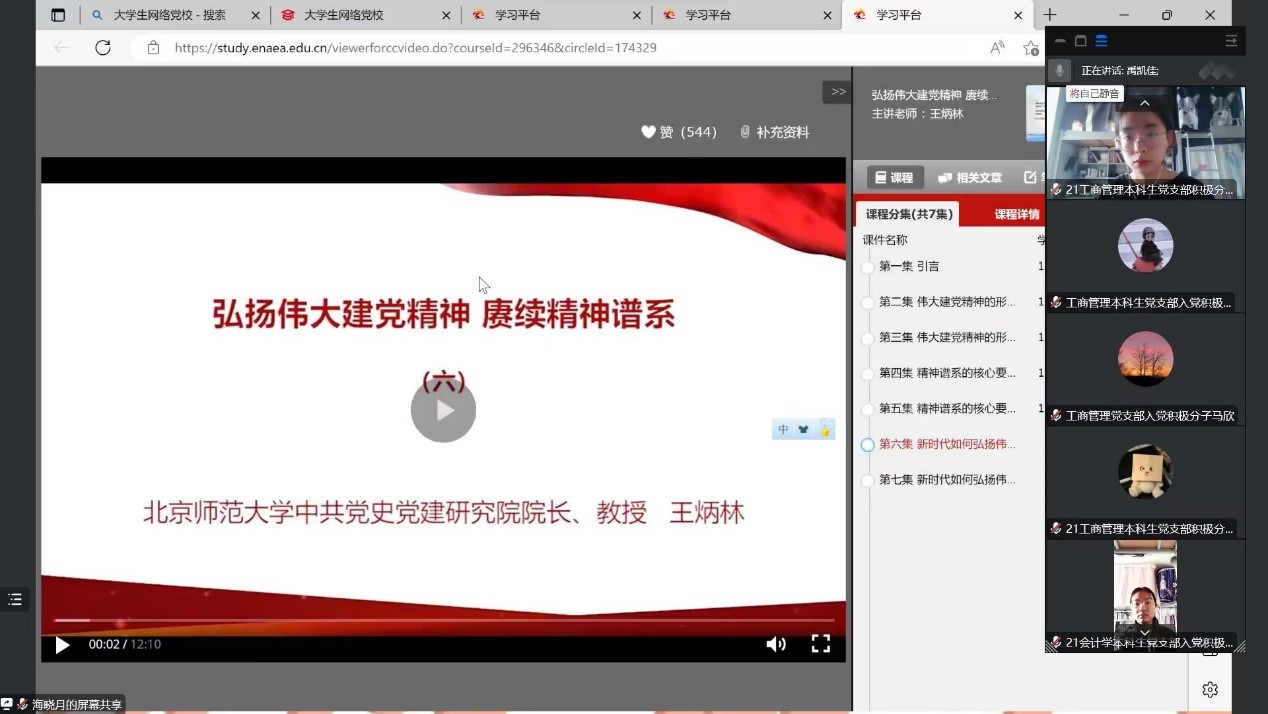Select radio for 第七集 新时代如何弘扬伟
Image resolution: width=1268 pixels, height=714 pixels.
click(x=868, y=481)
